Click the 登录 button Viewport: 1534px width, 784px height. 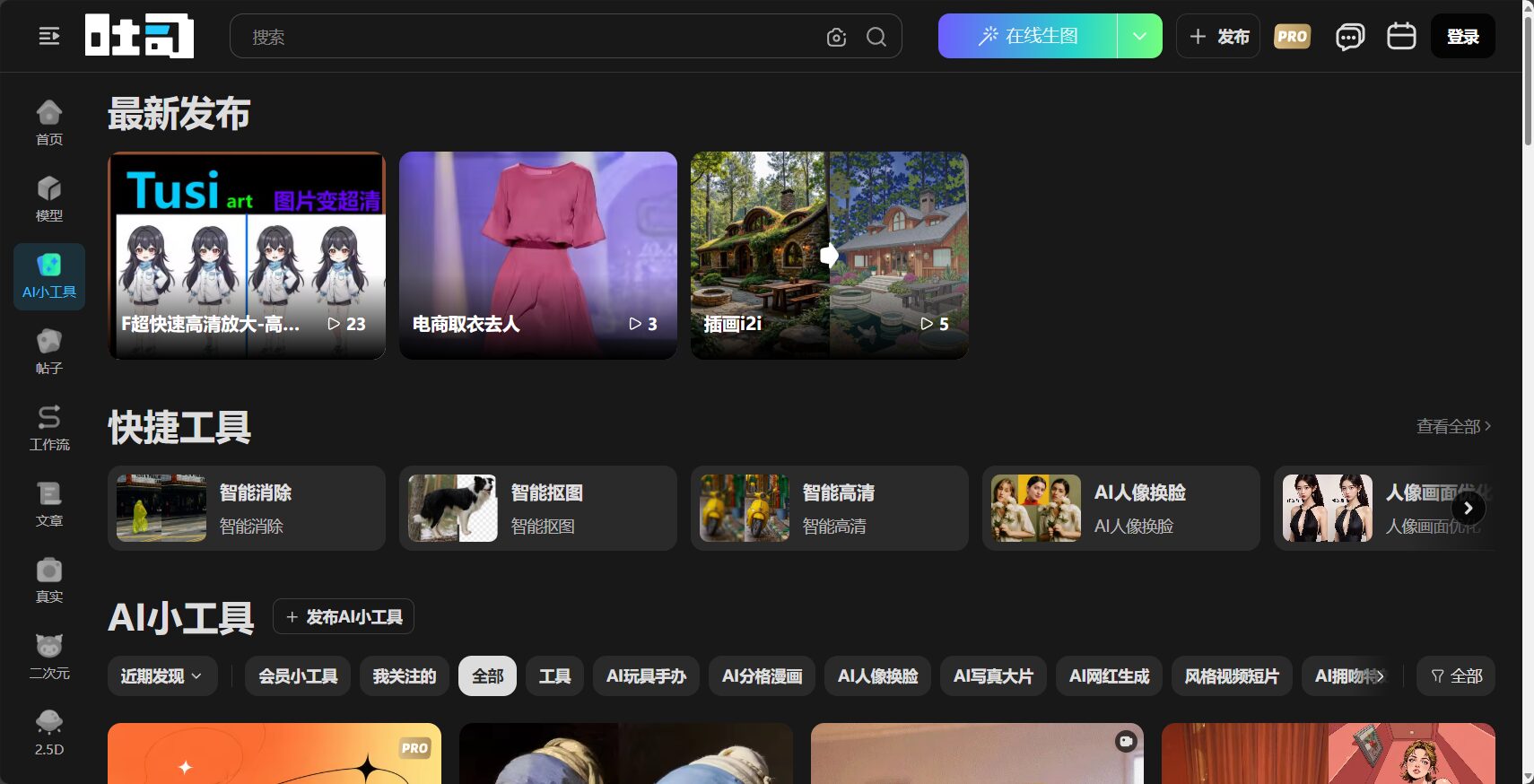(1463, 37)
